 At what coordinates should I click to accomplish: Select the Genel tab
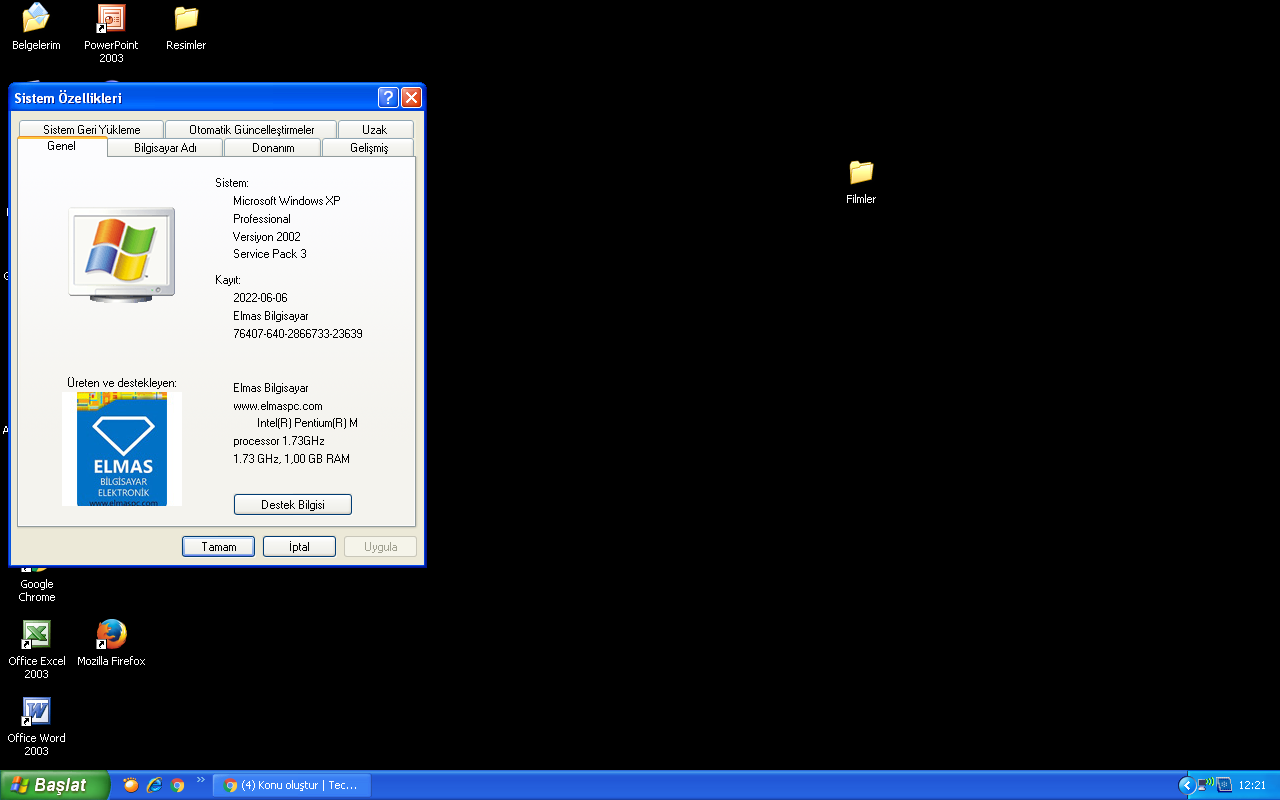coord(61,146)
